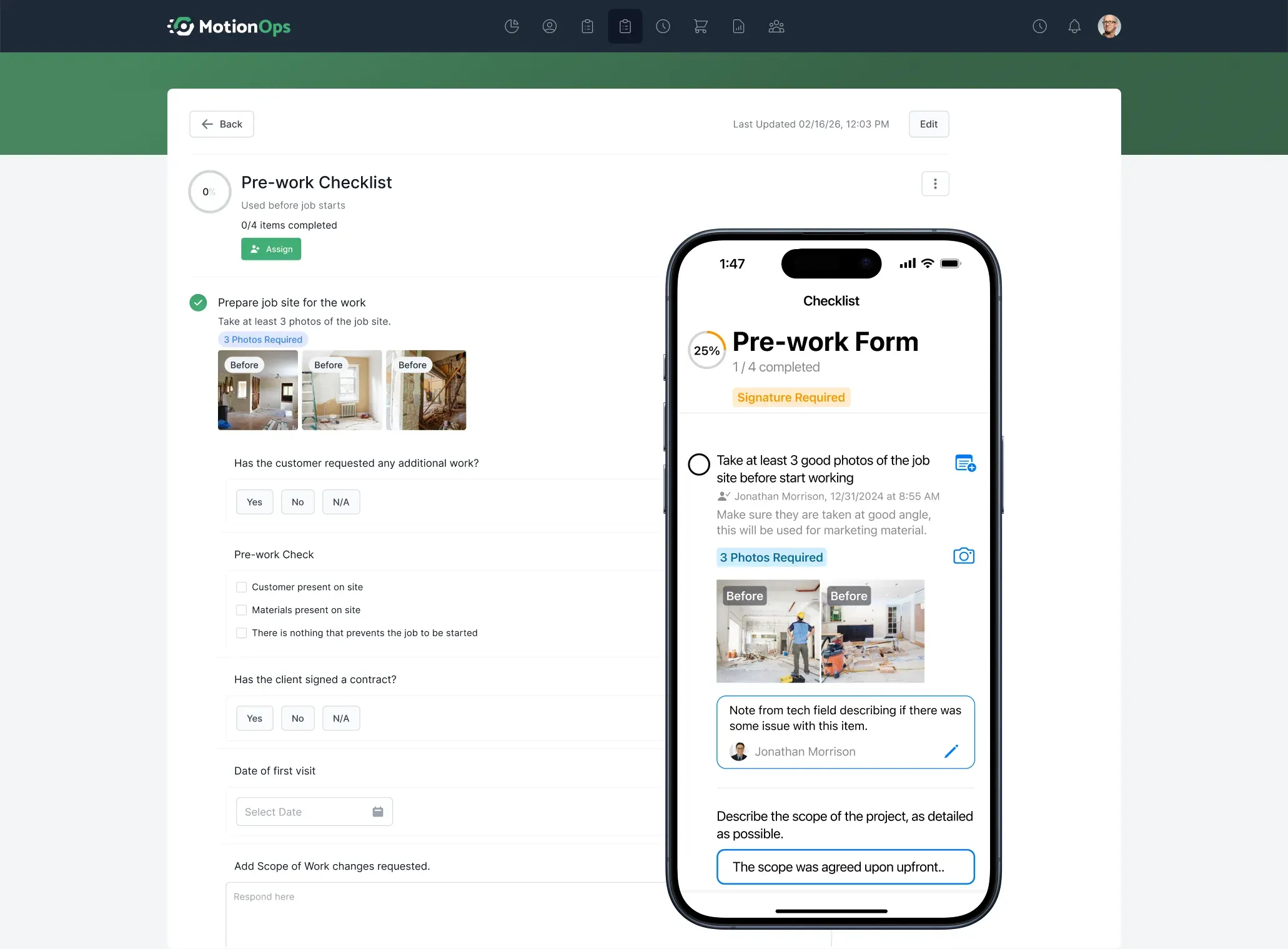Screen dimensions: 1288x949
Task: Open the team people nav icon
Action: [776, 26]
